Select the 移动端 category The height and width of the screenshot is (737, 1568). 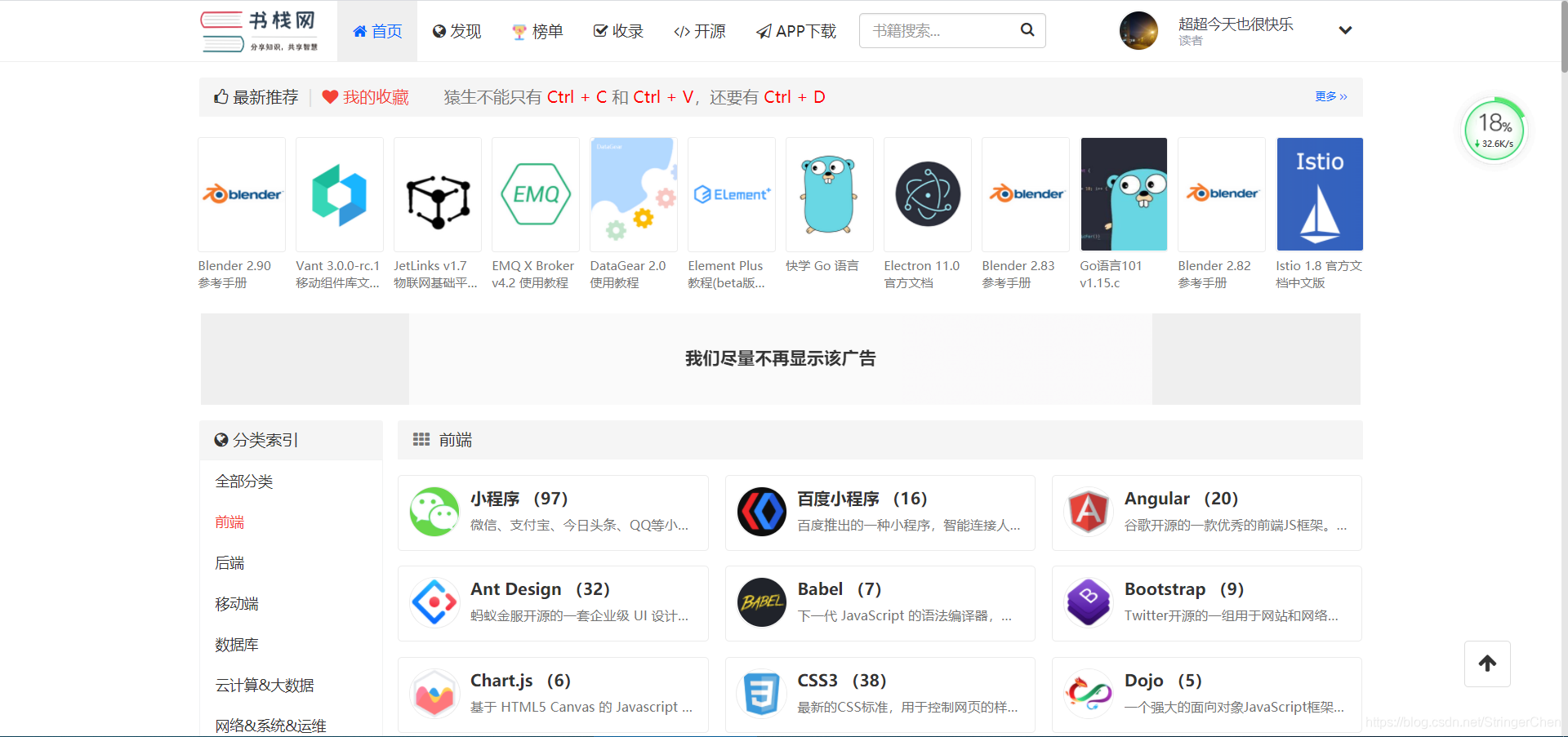tap(237, 604)
